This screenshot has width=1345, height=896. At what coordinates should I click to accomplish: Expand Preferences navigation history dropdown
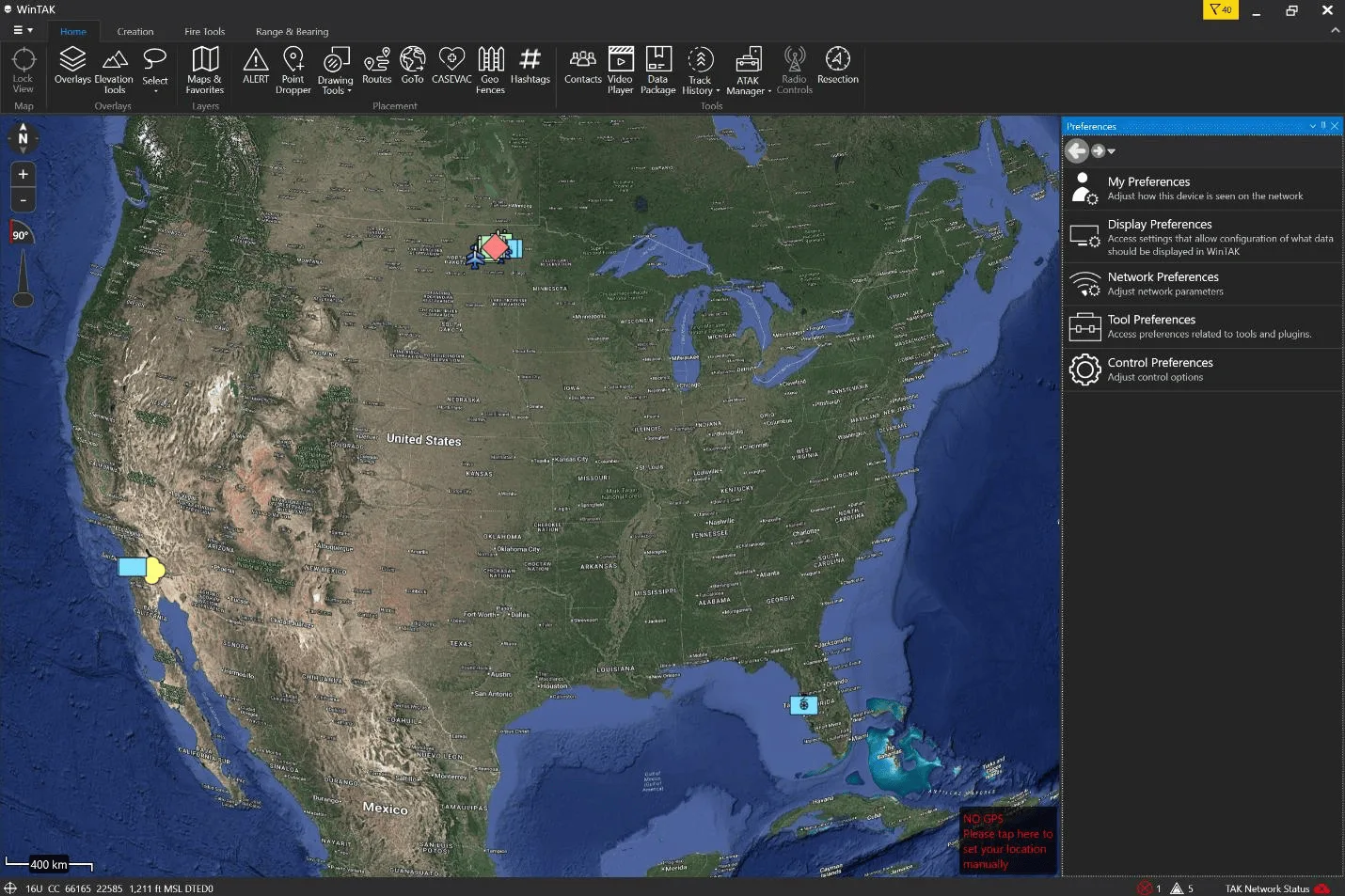click(x=1112, y=151)
